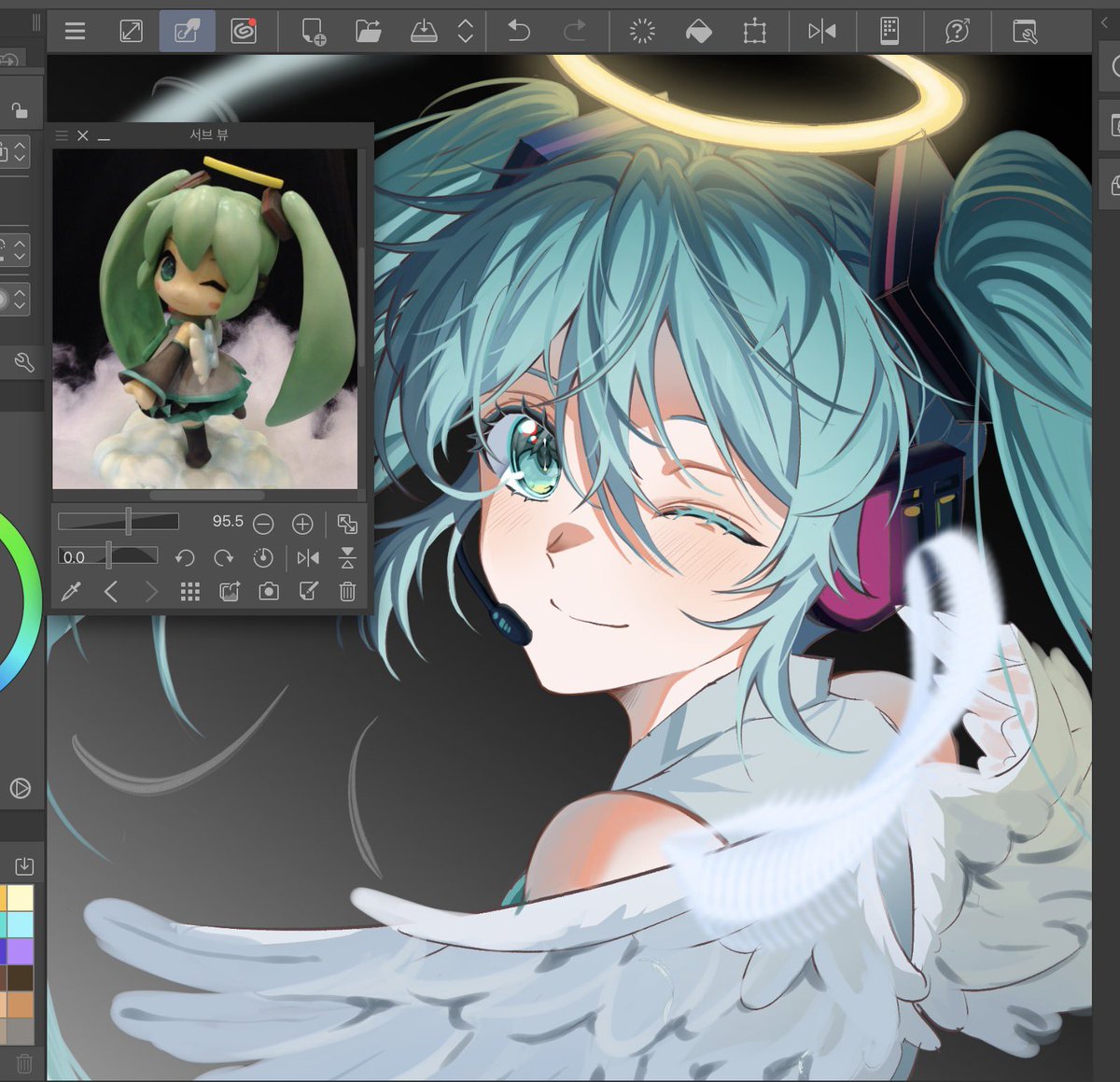This screenshot has width=1120, height=1082.
Task: Toggle the Sub View eyedropper mode
Action: pyautogui.click(x=70, y=591)
